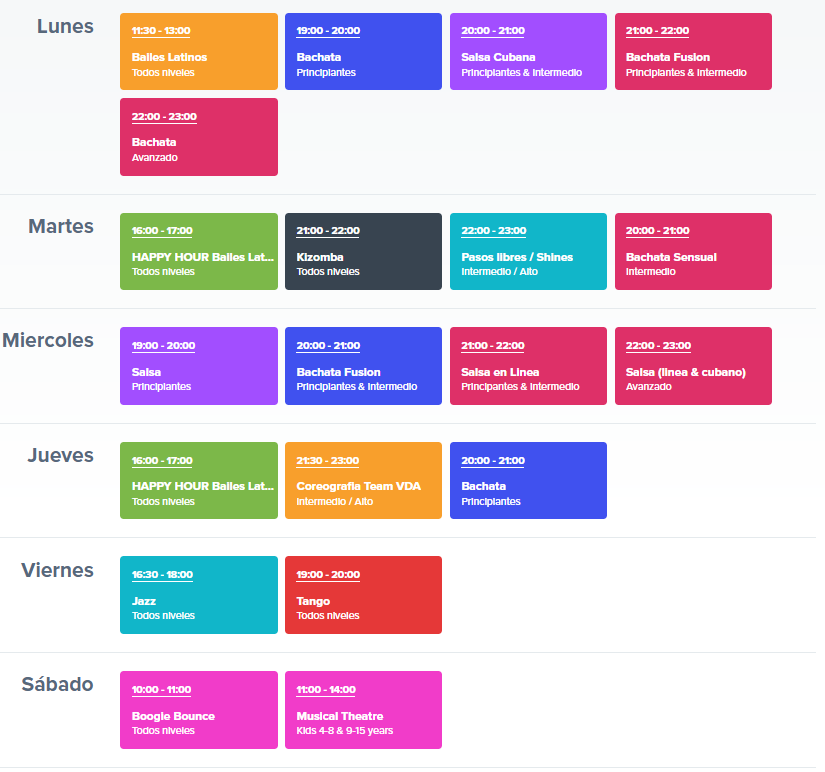Select the Tango class card

[x=364, y=595]
